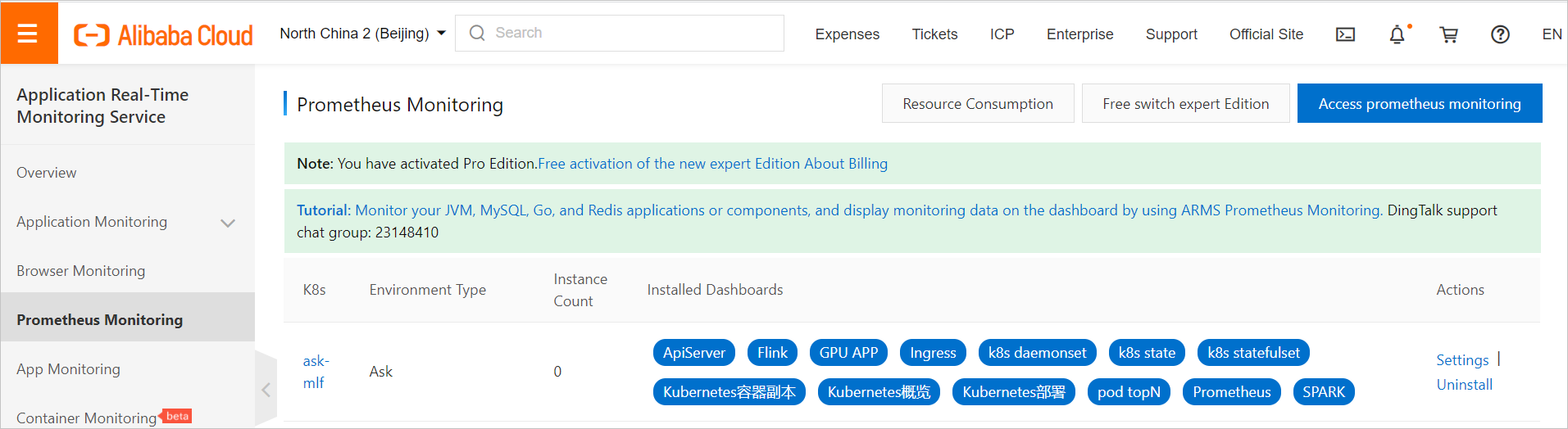Open the Flink dashboard

(x=772, y=353)
